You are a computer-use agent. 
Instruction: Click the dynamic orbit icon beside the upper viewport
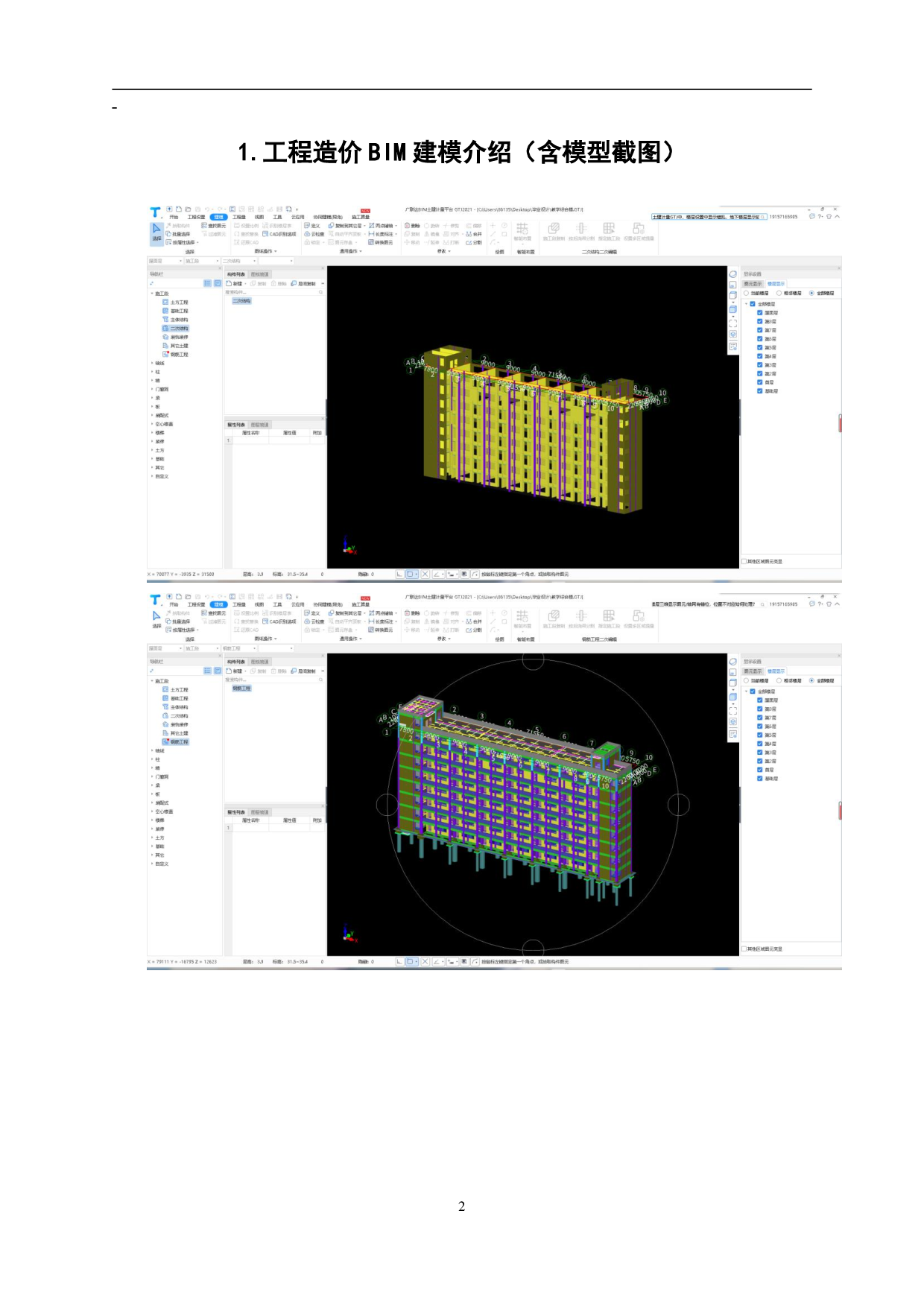732,274
